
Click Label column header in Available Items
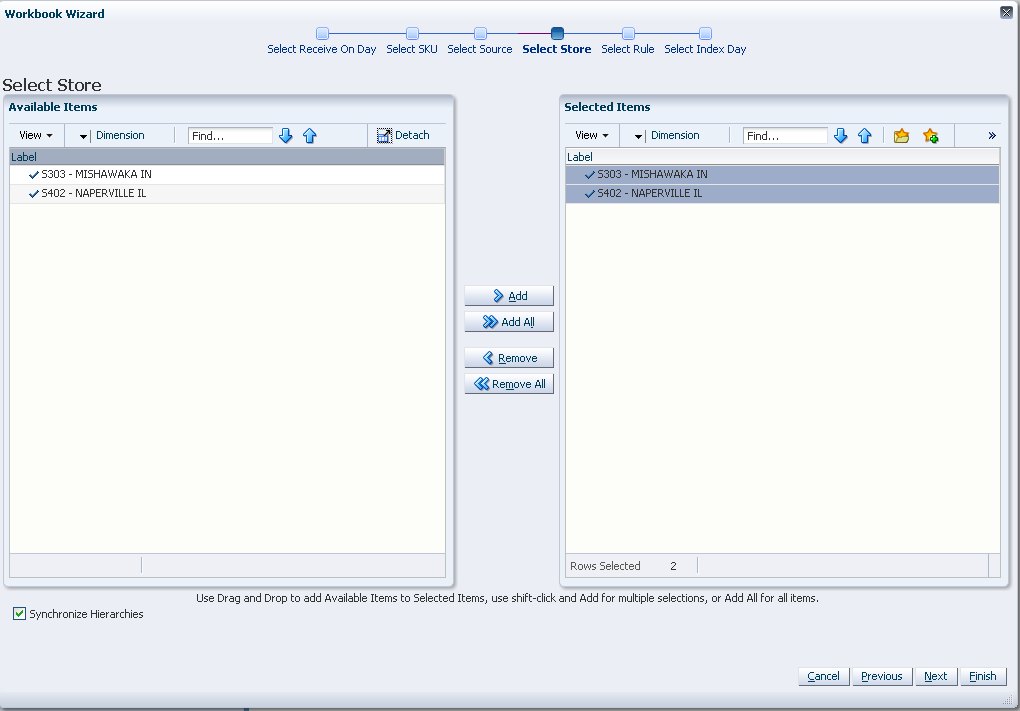coord(227,156)
